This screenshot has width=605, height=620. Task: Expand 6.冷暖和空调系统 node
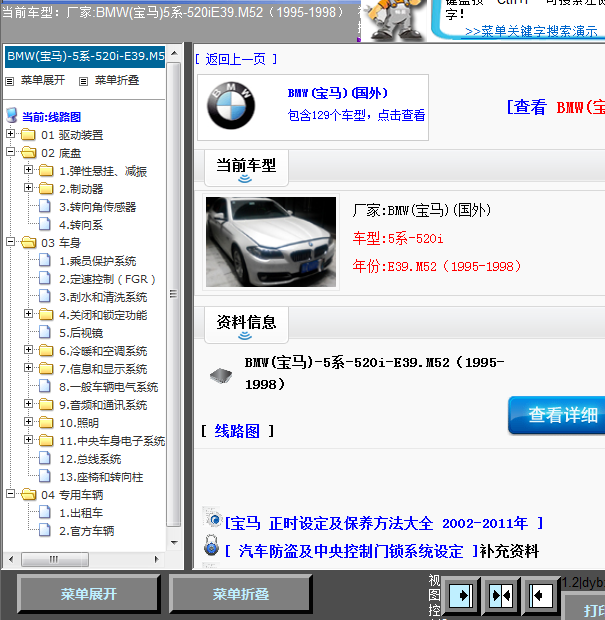coord(28,350)
